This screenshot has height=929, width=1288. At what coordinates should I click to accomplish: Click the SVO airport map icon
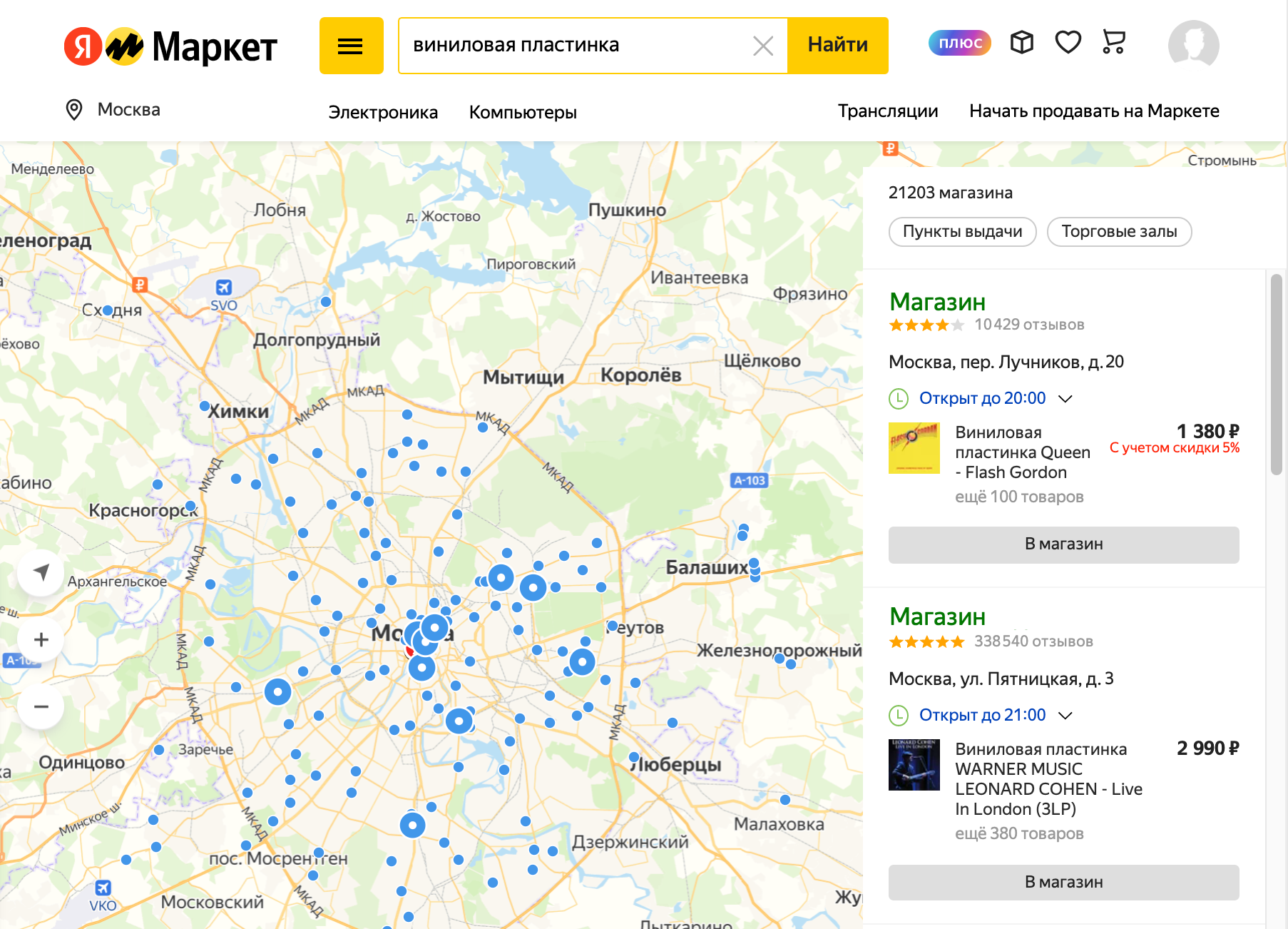pos(224,288)
